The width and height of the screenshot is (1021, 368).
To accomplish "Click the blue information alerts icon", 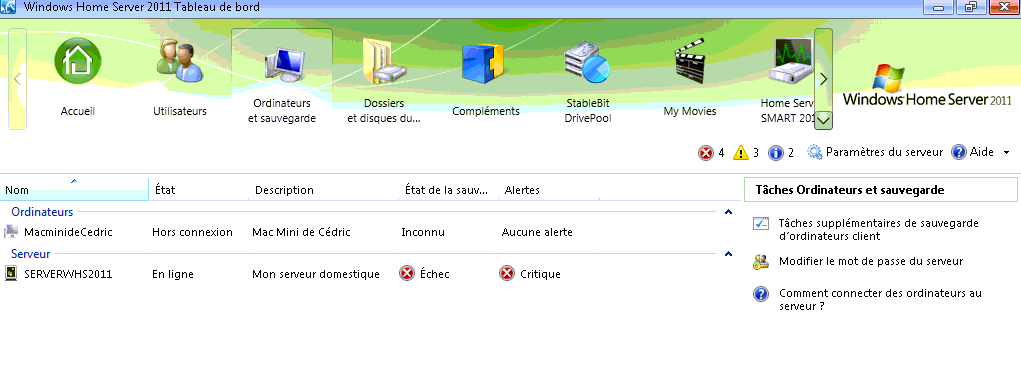I will pyautogui.click(x=776, y=153).
